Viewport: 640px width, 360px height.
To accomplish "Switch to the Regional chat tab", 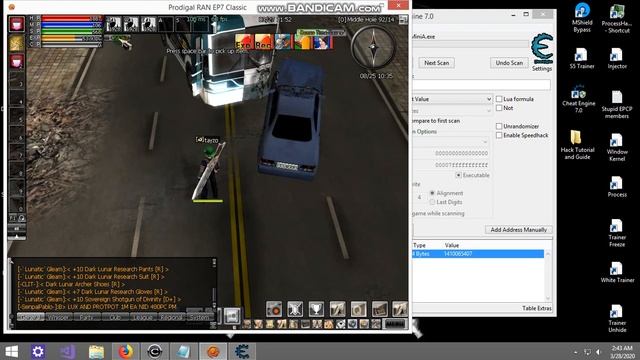I will click(171, 317).
